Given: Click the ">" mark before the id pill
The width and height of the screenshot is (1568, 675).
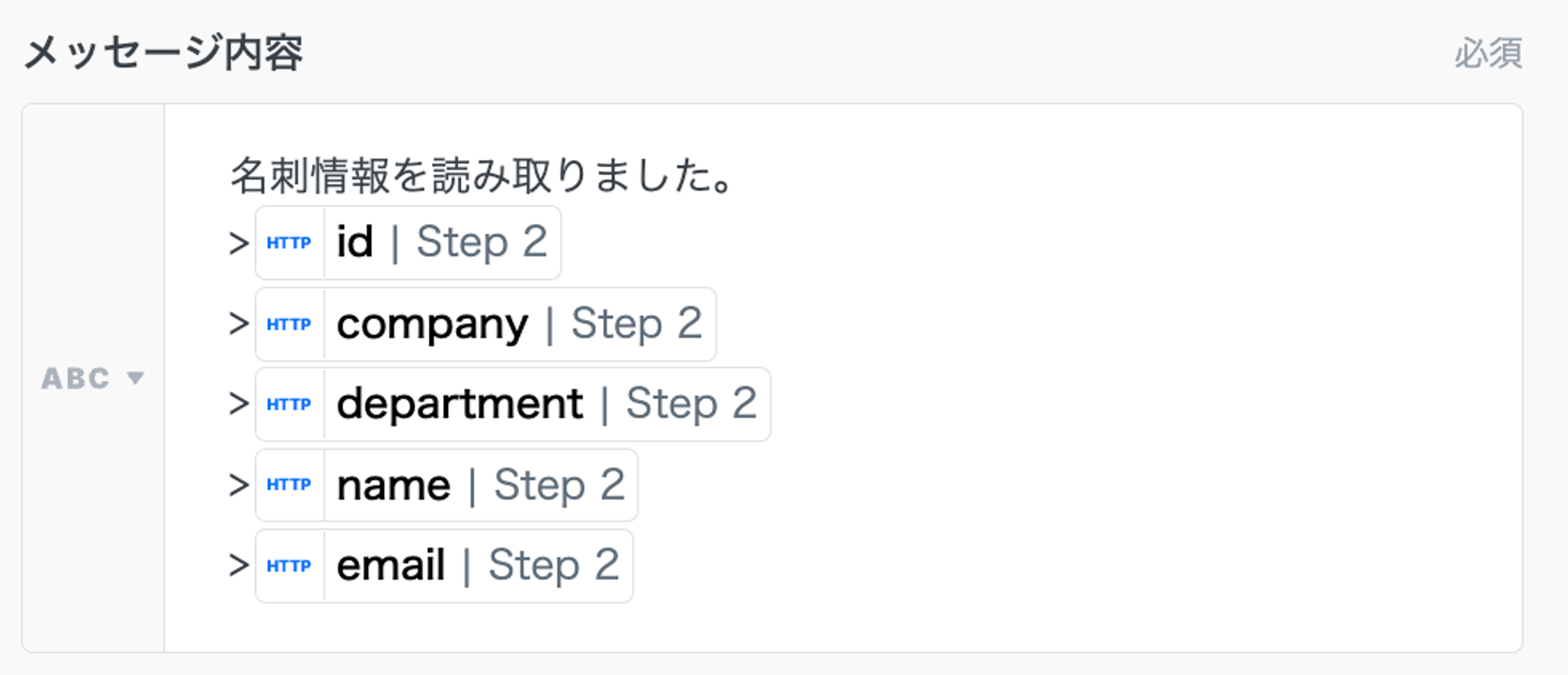Looking at the screenshot, I should pyautogui.click(x=238, y=243).
